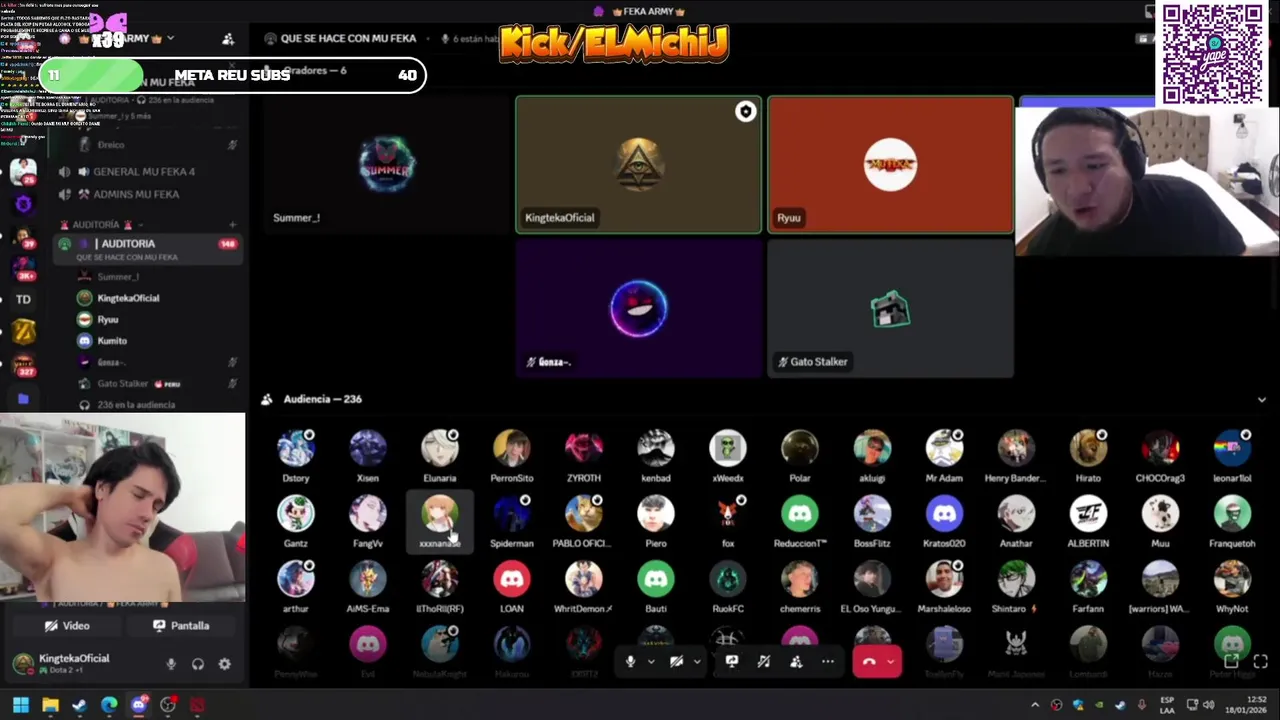Click the KingtekaOficial speaker tile
1280x720 pixels.
coord(638,165)
